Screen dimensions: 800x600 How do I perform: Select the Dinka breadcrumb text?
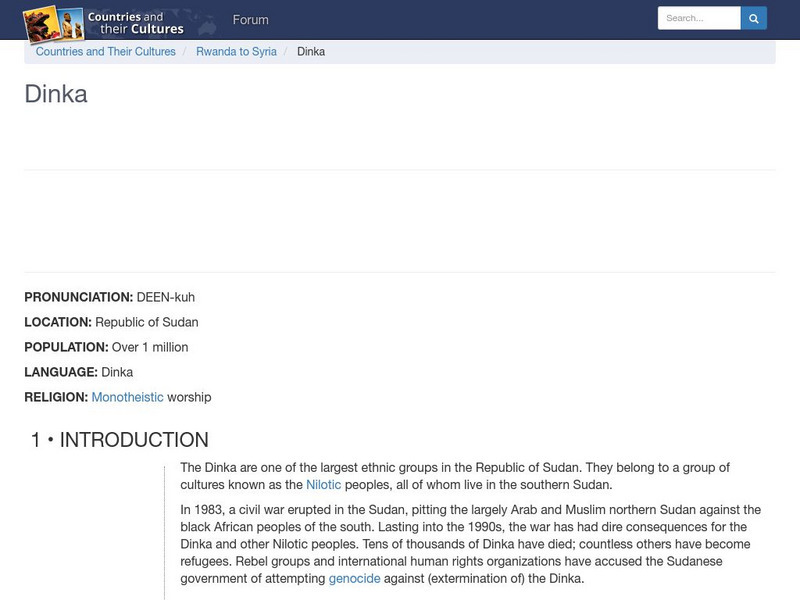point(311,52)
